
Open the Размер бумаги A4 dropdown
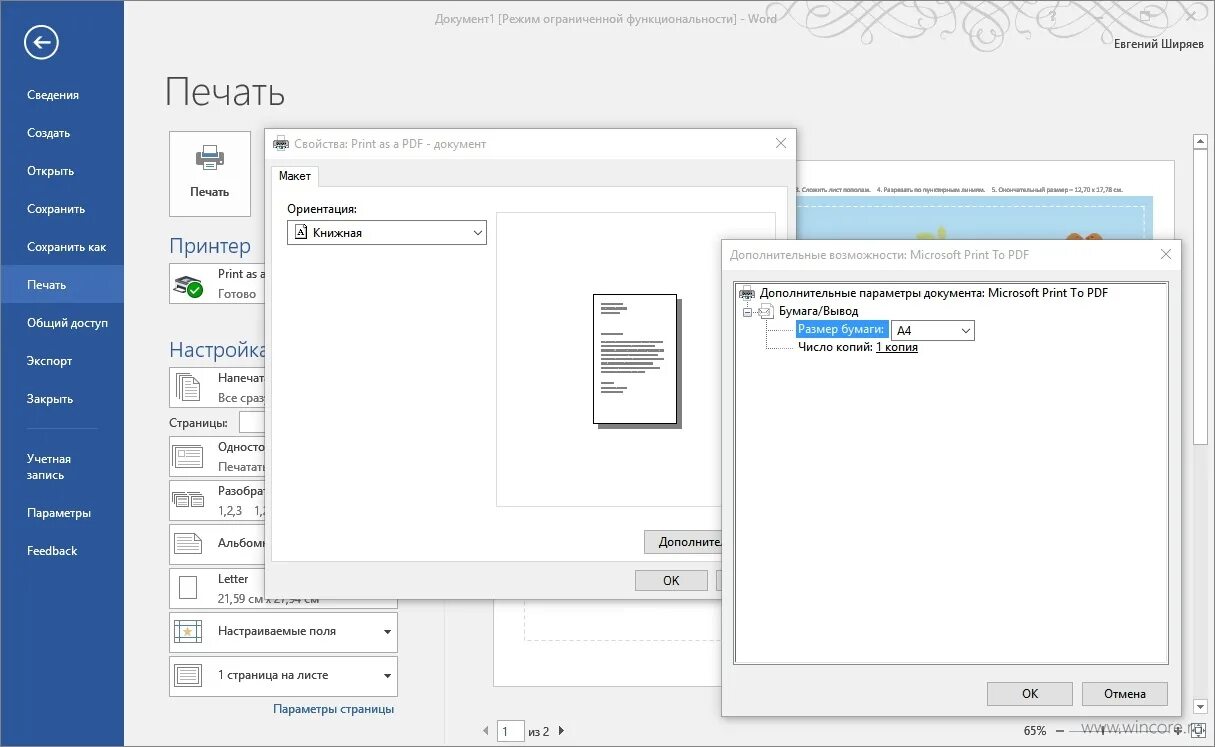click(933, 330)
